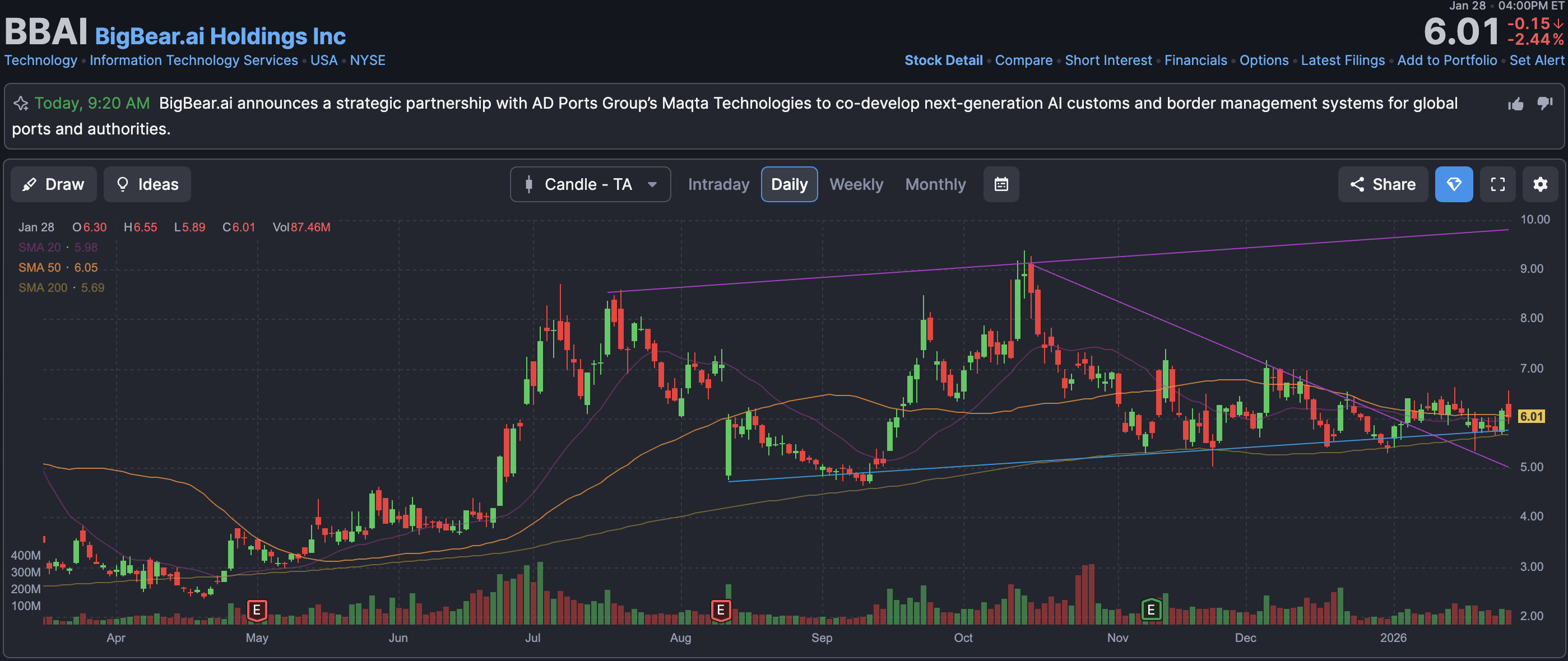Open the Candle - TA chart type dropdown
The height and width of the screenshot is (661, 1568).
click(x=590, y=184)
